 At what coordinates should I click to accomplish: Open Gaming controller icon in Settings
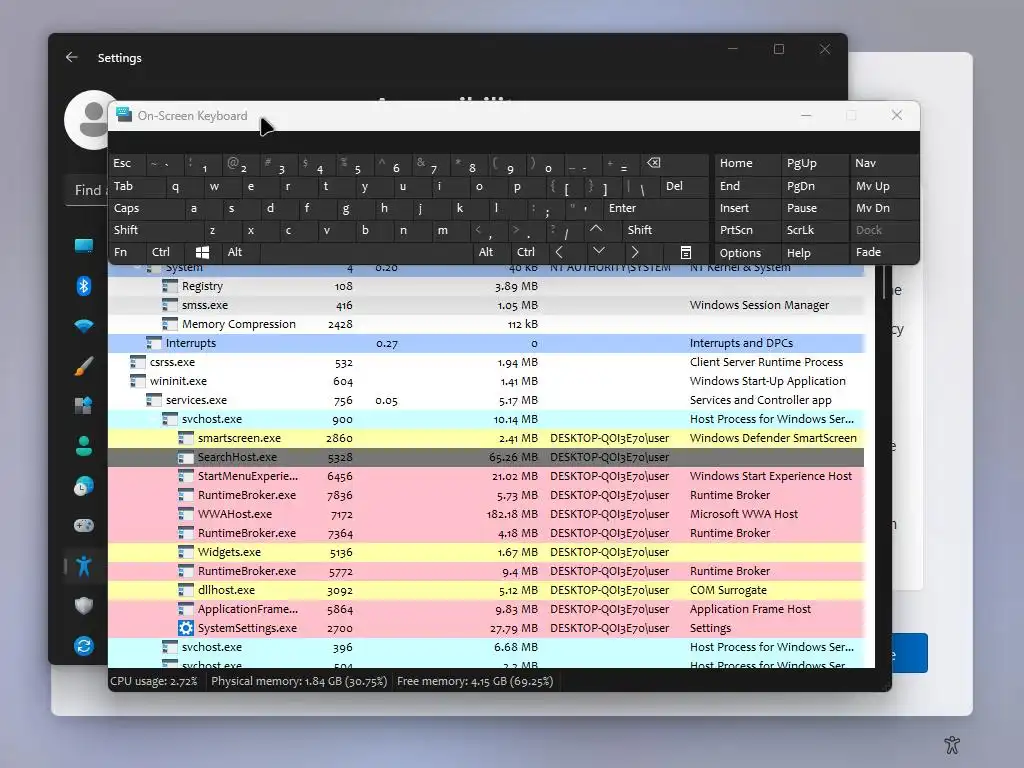(84, 526)
